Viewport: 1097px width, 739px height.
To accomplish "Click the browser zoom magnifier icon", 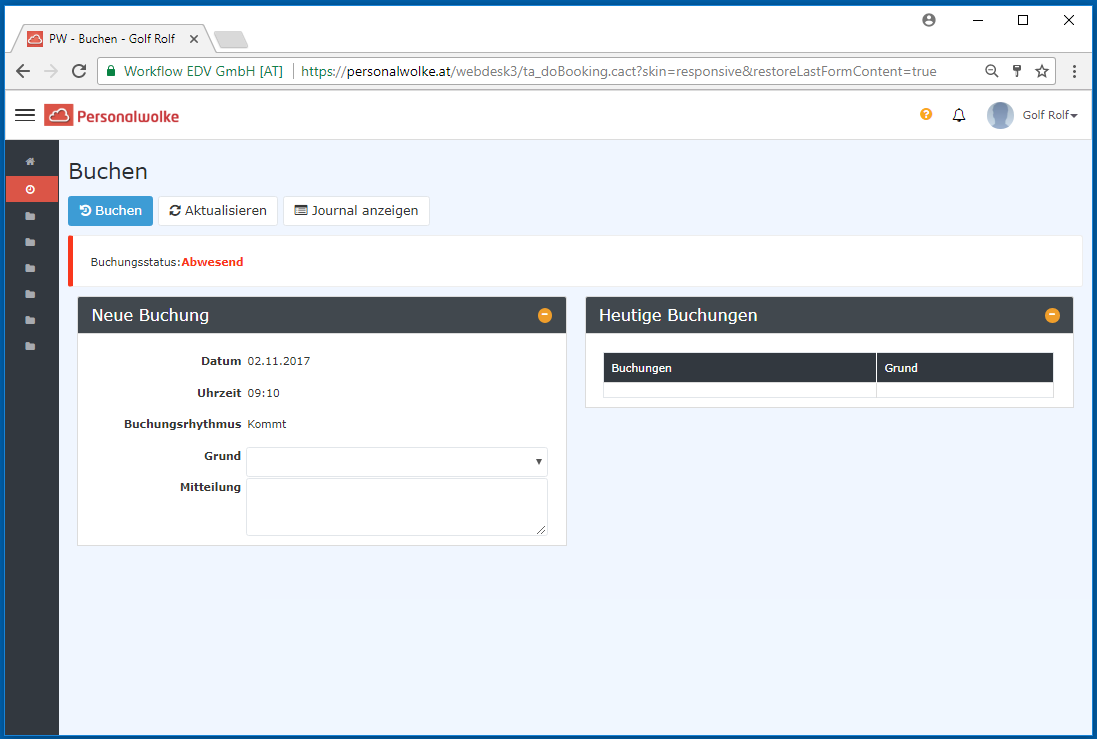I will pos(991,71).
